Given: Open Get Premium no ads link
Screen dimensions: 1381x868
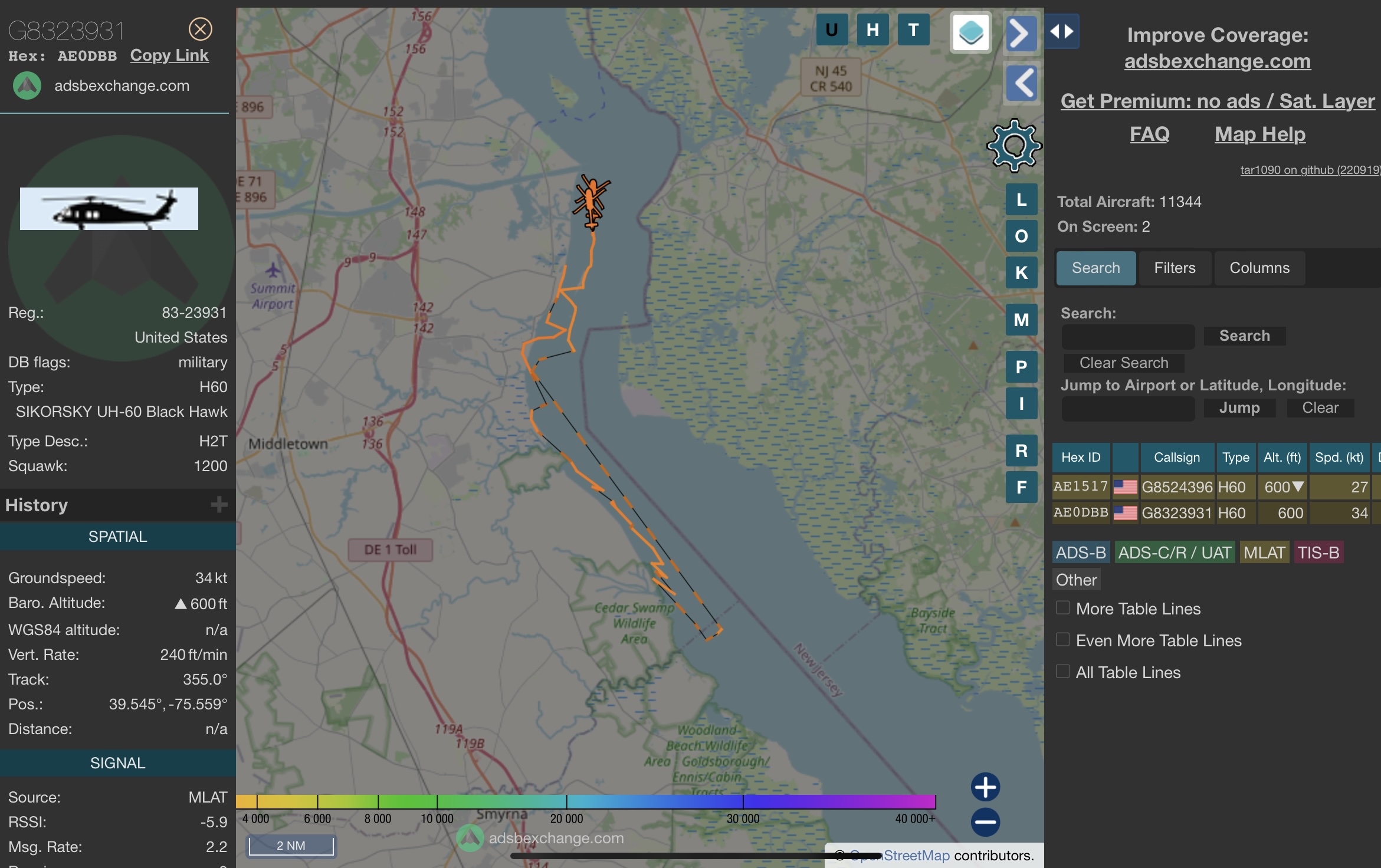Looking at the screenshot, I should 1218,101.
